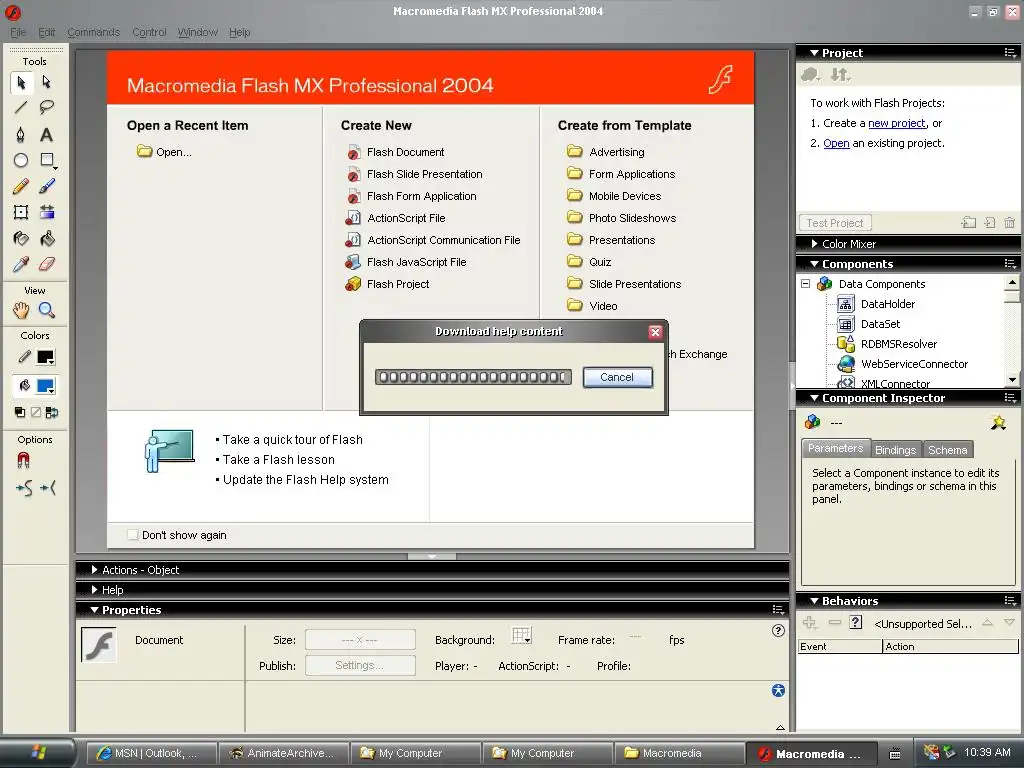The width and height of the screenshot is (1024, 768).
Task: Close the Download help content dialog
Action: pyautogui.click(x=655, y=332)
